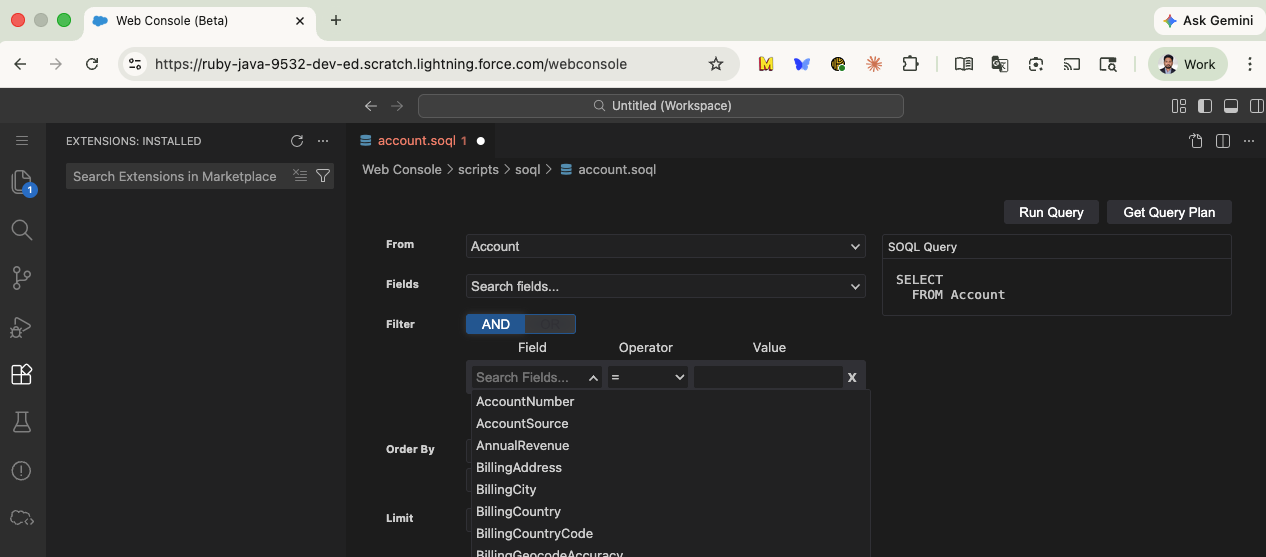Reload the browser page
This screenshot has height=557, width=1266.
click(x=92, y=64)
